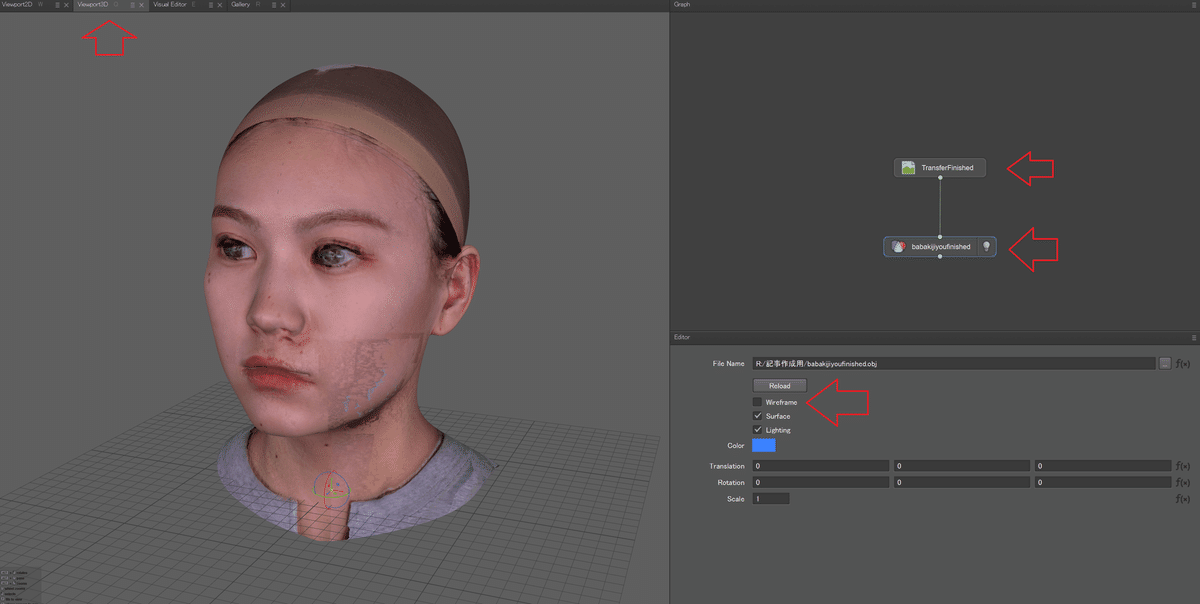Switch to the Viewport2D tab

point(18,5)
